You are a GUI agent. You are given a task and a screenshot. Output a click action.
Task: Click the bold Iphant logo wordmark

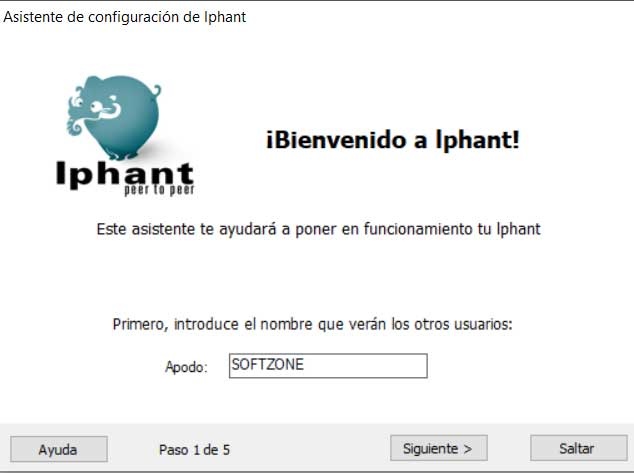coord(125,174)
